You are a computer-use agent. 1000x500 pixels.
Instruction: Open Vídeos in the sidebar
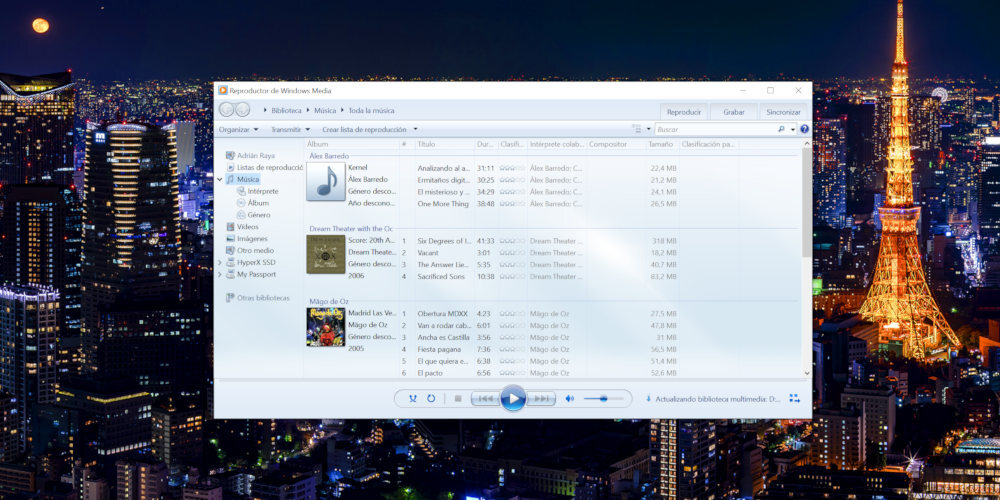(x=242, y=226)
